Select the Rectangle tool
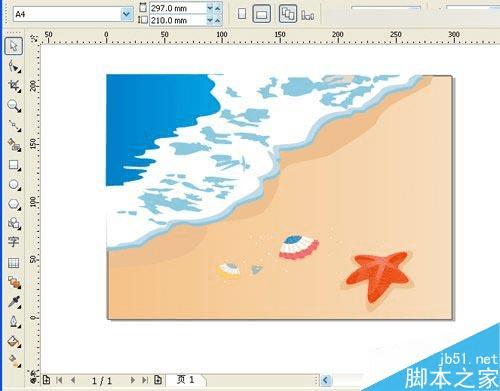The width and height of the screenshot is (500, 391). click(x=14, y=165)
